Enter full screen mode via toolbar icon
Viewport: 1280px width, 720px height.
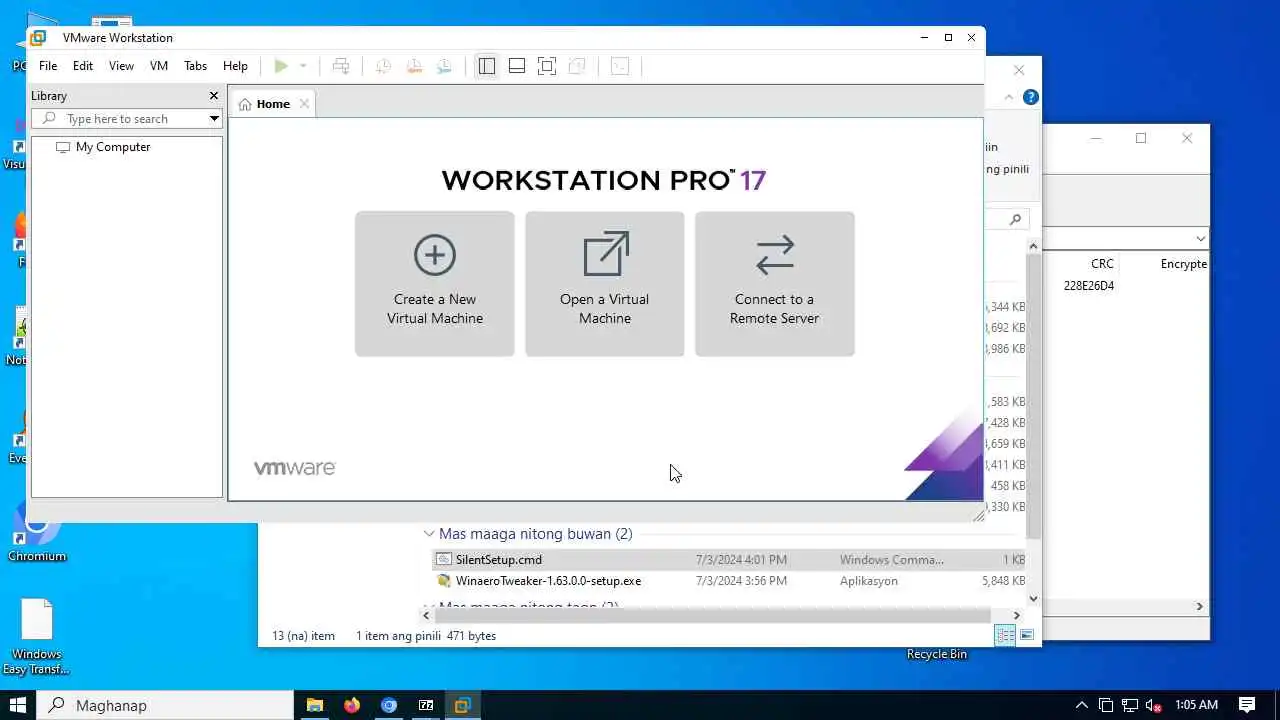[x=547, y=66]
